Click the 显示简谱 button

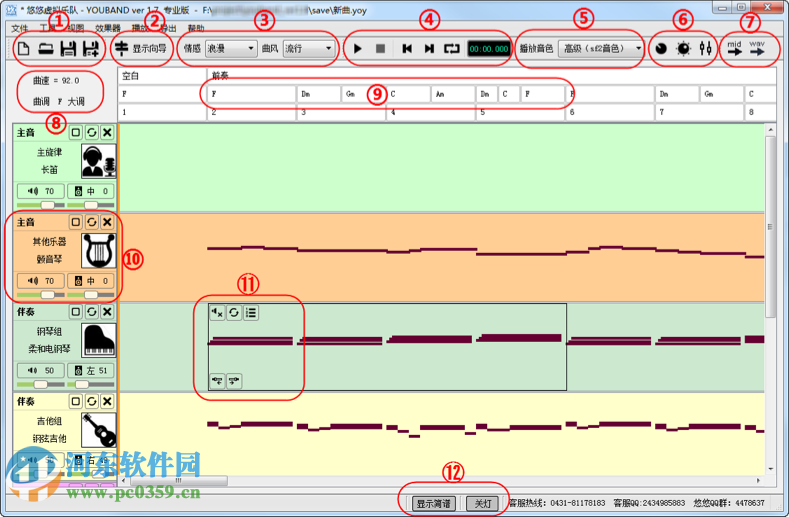(x=434, y=503)
